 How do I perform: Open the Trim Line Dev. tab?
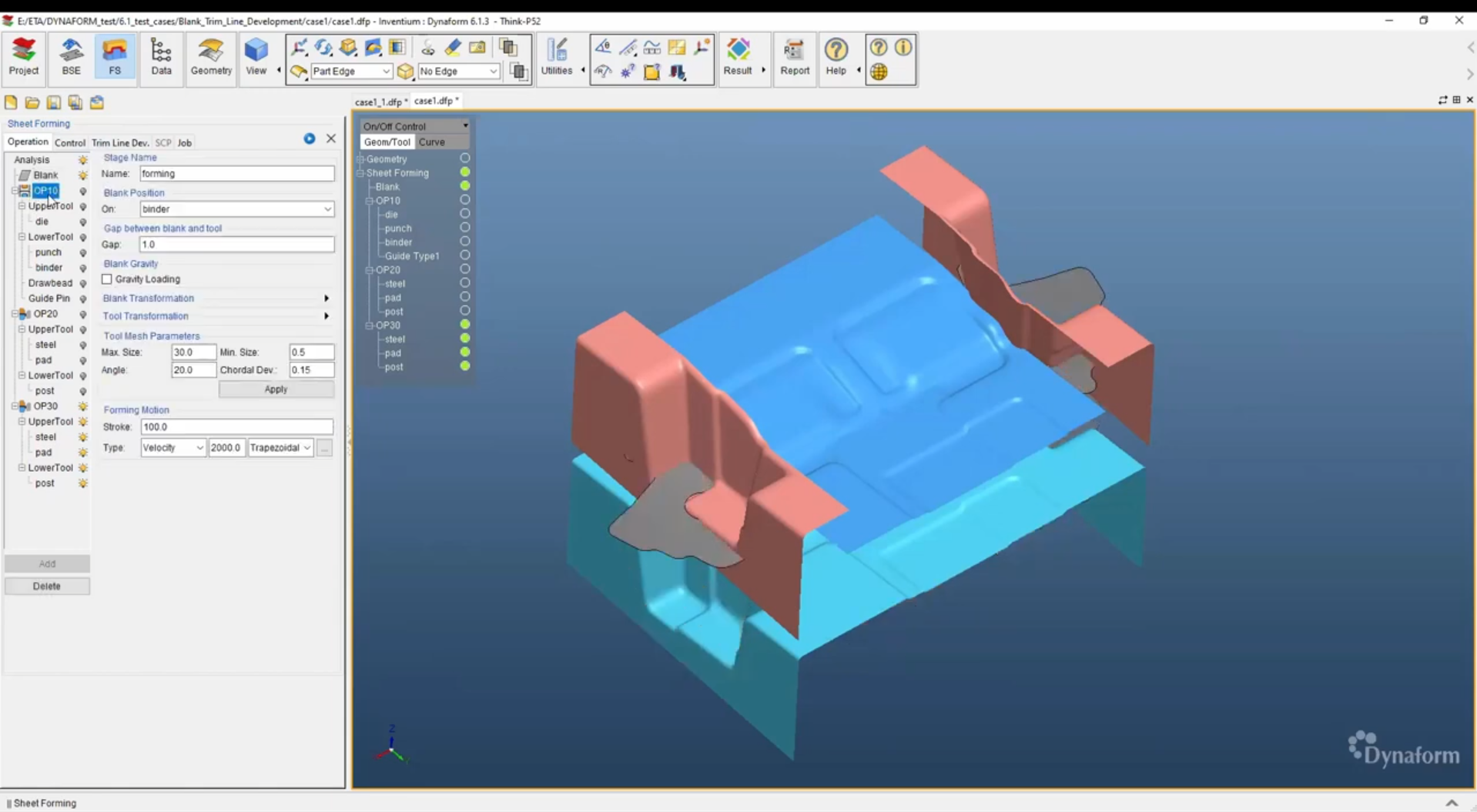tap(119, 142)
